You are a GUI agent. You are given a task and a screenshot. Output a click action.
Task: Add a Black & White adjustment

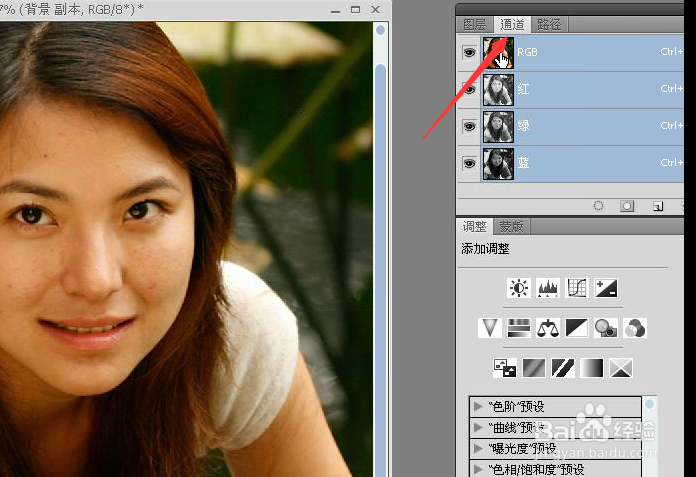click(x=577, y=328)
